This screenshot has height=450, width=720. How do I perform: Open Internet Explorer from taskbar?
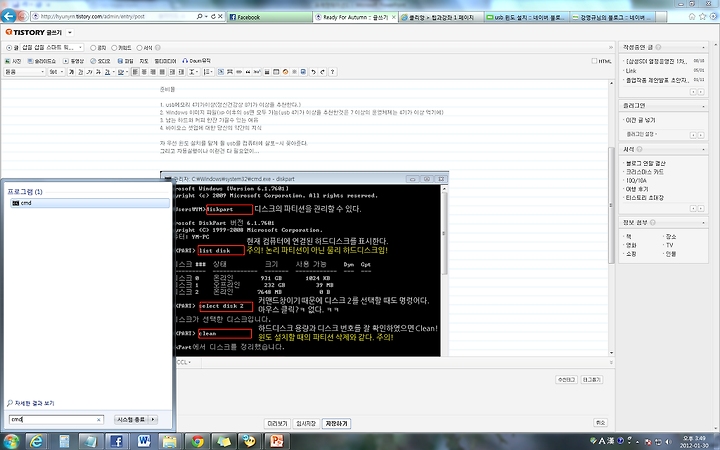coord(36,441)
